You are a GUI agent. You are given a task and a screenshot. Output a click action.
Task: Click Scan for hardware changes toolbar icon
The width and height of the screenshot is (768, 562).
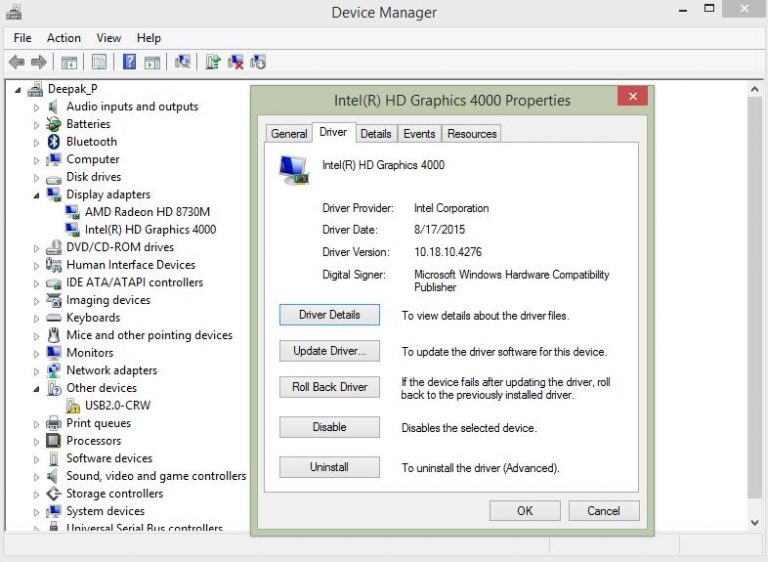182,62
